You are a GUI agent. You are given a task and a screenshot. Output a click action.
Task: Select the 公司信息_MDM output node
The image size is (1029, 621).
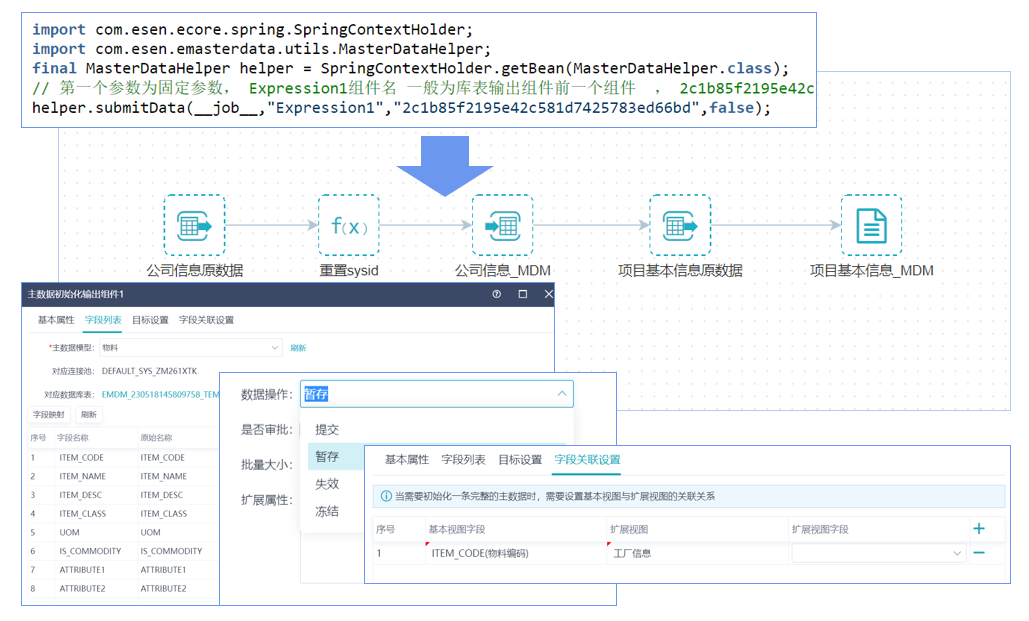[x=502, y=226]
